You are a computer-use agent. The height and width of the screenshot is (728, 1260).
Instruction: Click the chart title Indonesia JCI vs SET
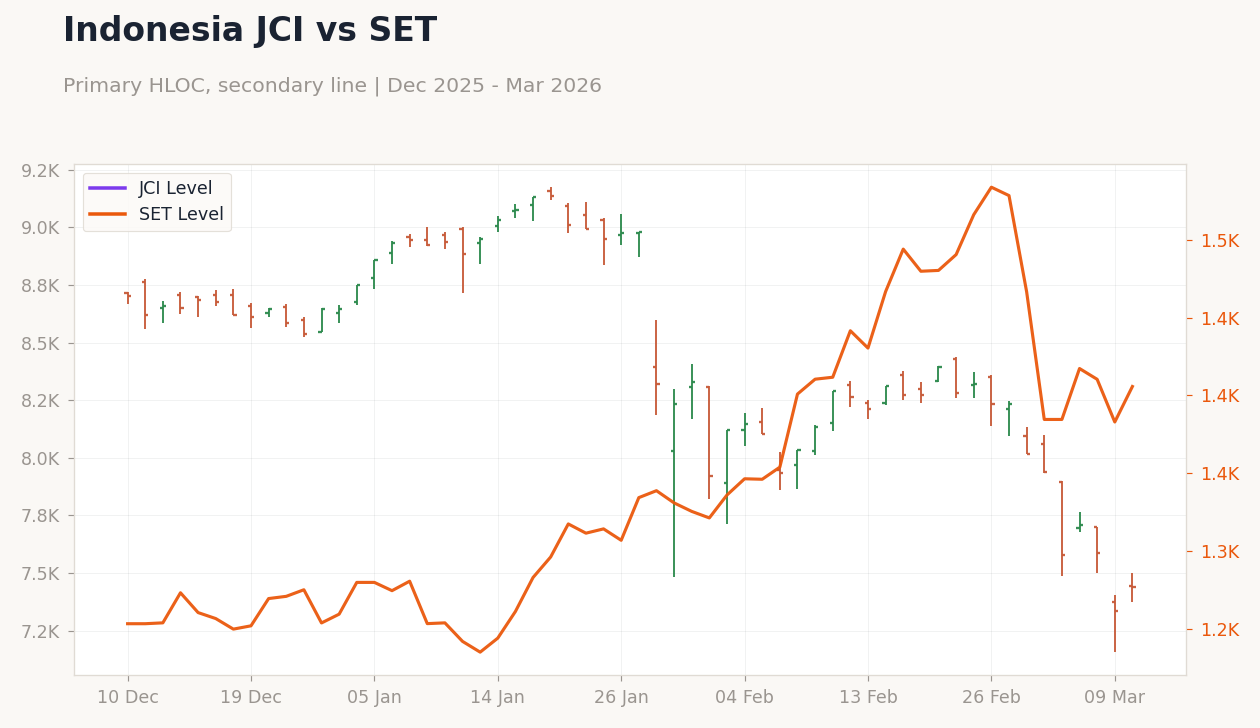250,31
